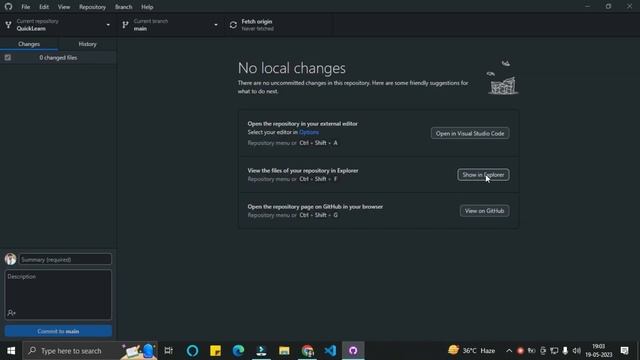This screenshot has height=360, width=640.
Task: Click the GitHub logo icon in title bar
Action: pos(8,7)
